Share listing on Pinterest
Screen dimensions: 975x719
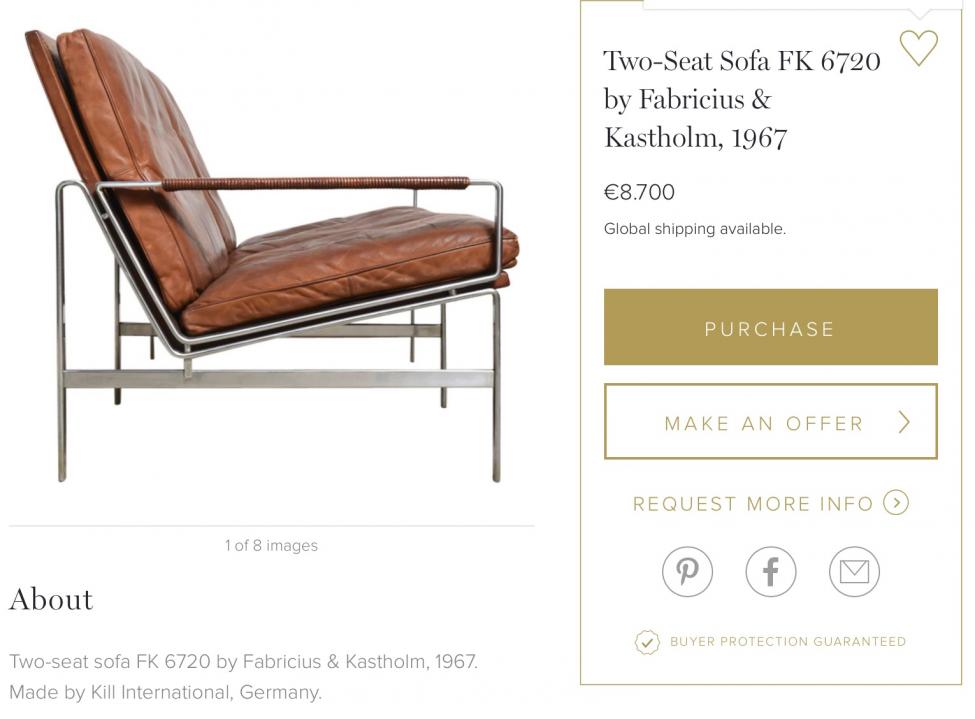tap(687, 572)
